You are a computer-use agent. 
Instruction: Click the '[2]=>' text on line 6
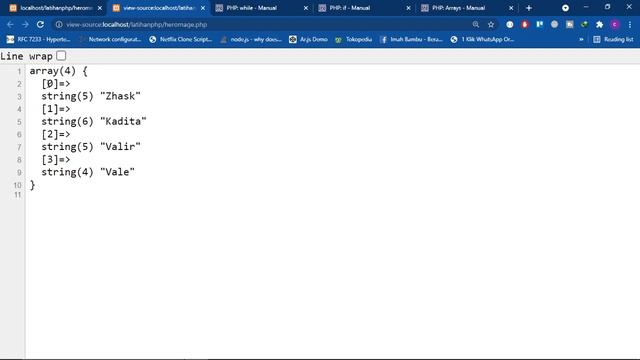point(56,134)
